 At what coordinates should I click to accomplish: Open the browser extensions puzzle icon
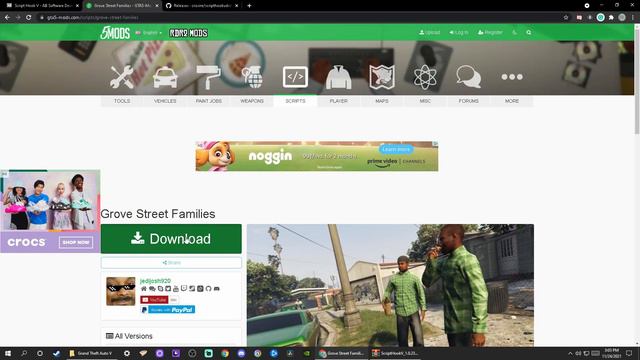[x=611, y=18]
